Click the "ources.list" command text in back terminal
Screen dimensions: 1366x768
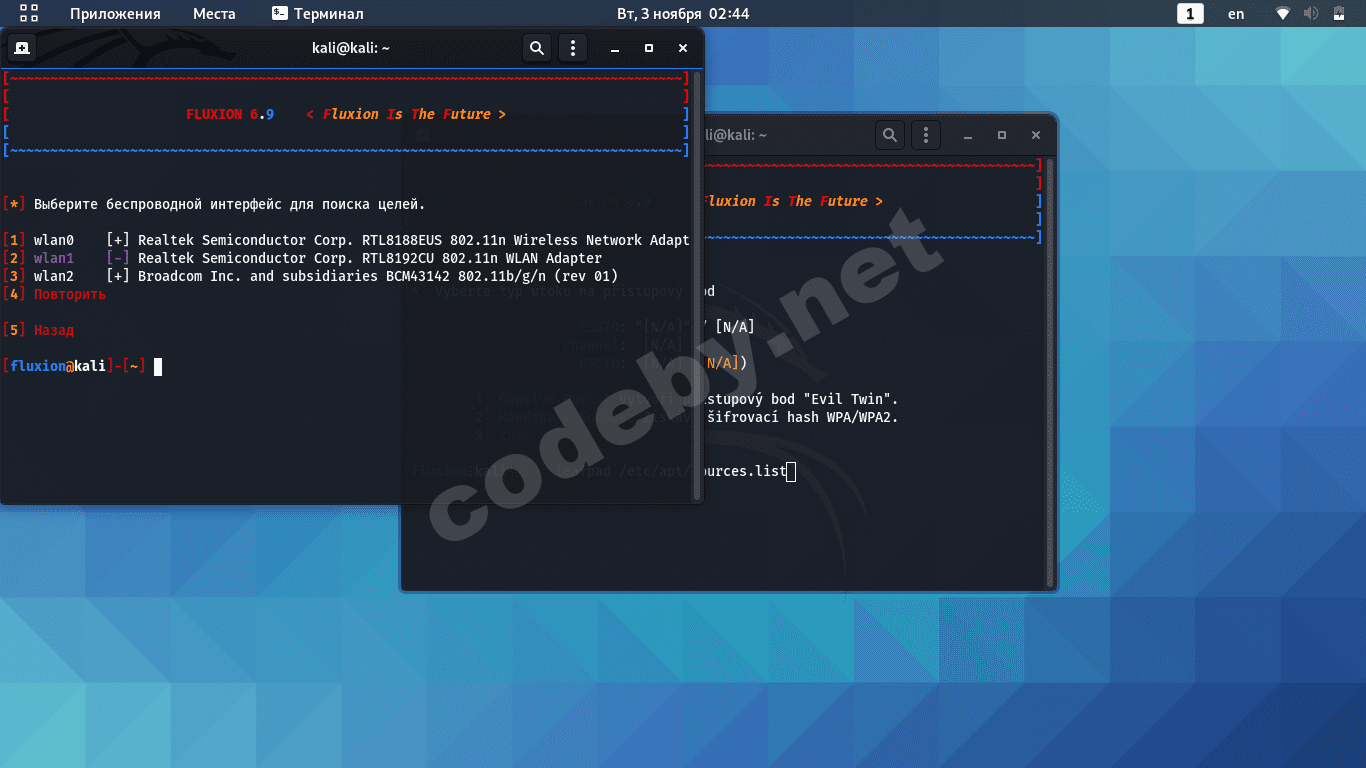[745, 470]
